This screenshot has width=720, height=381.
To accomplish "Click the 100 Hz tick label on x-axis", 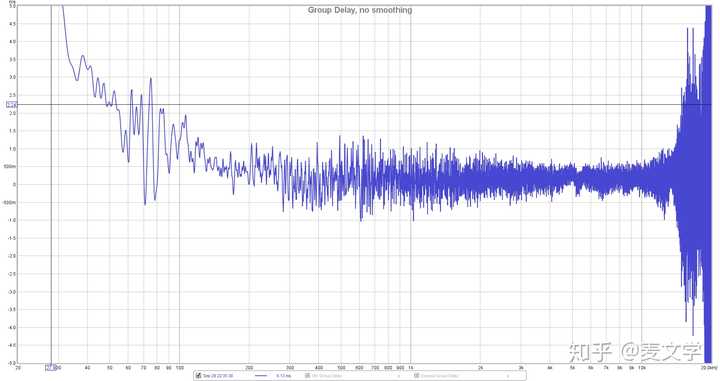I will coord(180,368).
